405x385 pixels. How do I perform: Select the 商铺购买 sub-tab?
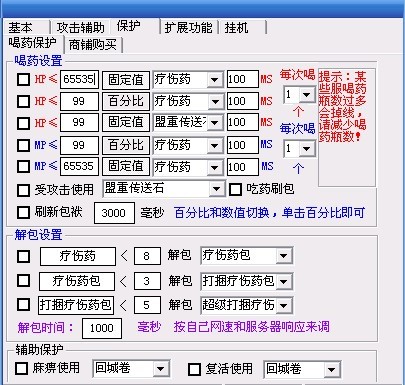(93, 45)
